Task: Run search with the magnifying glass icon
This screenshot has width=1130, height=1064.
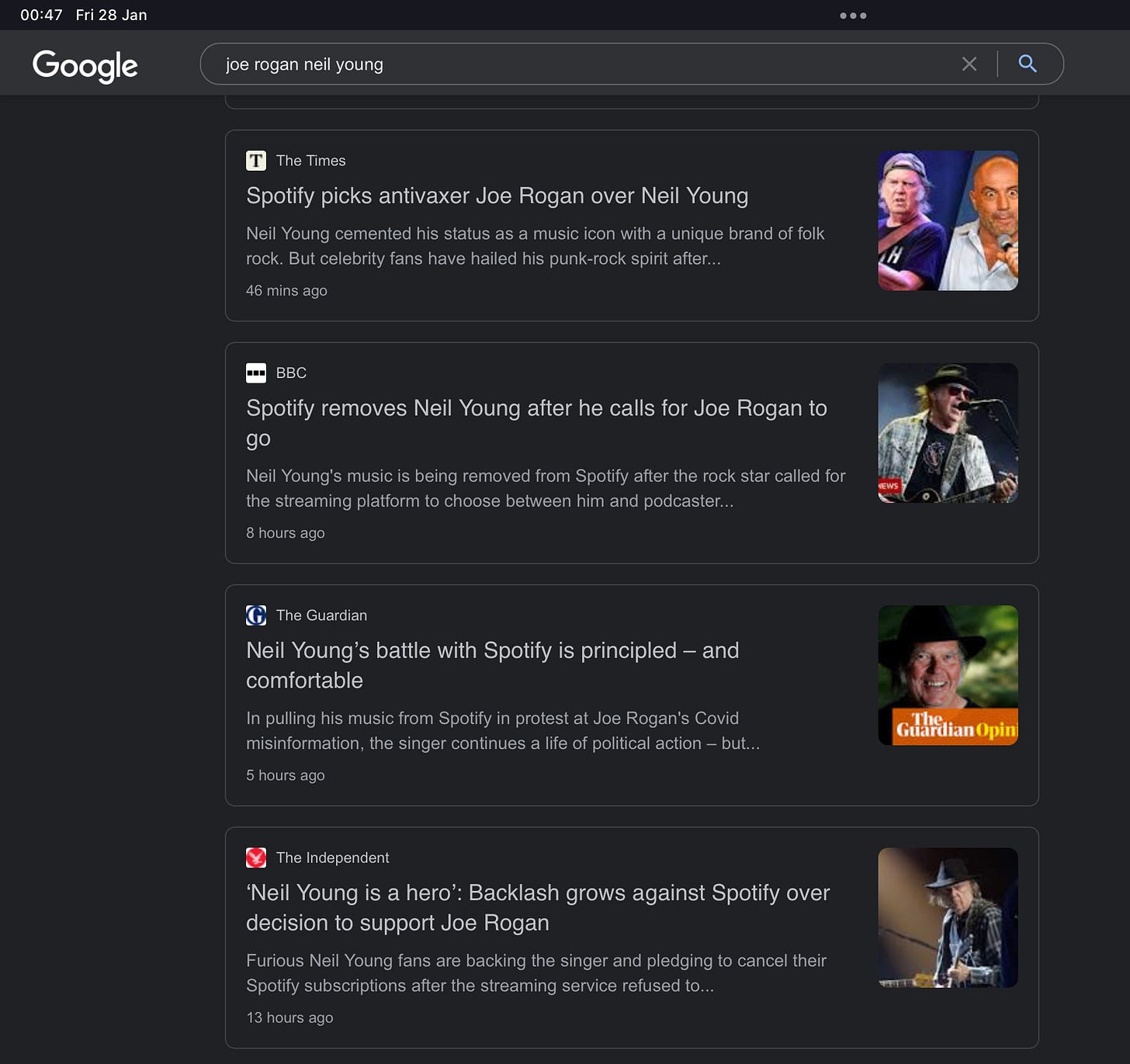Action: point(1028,64)
